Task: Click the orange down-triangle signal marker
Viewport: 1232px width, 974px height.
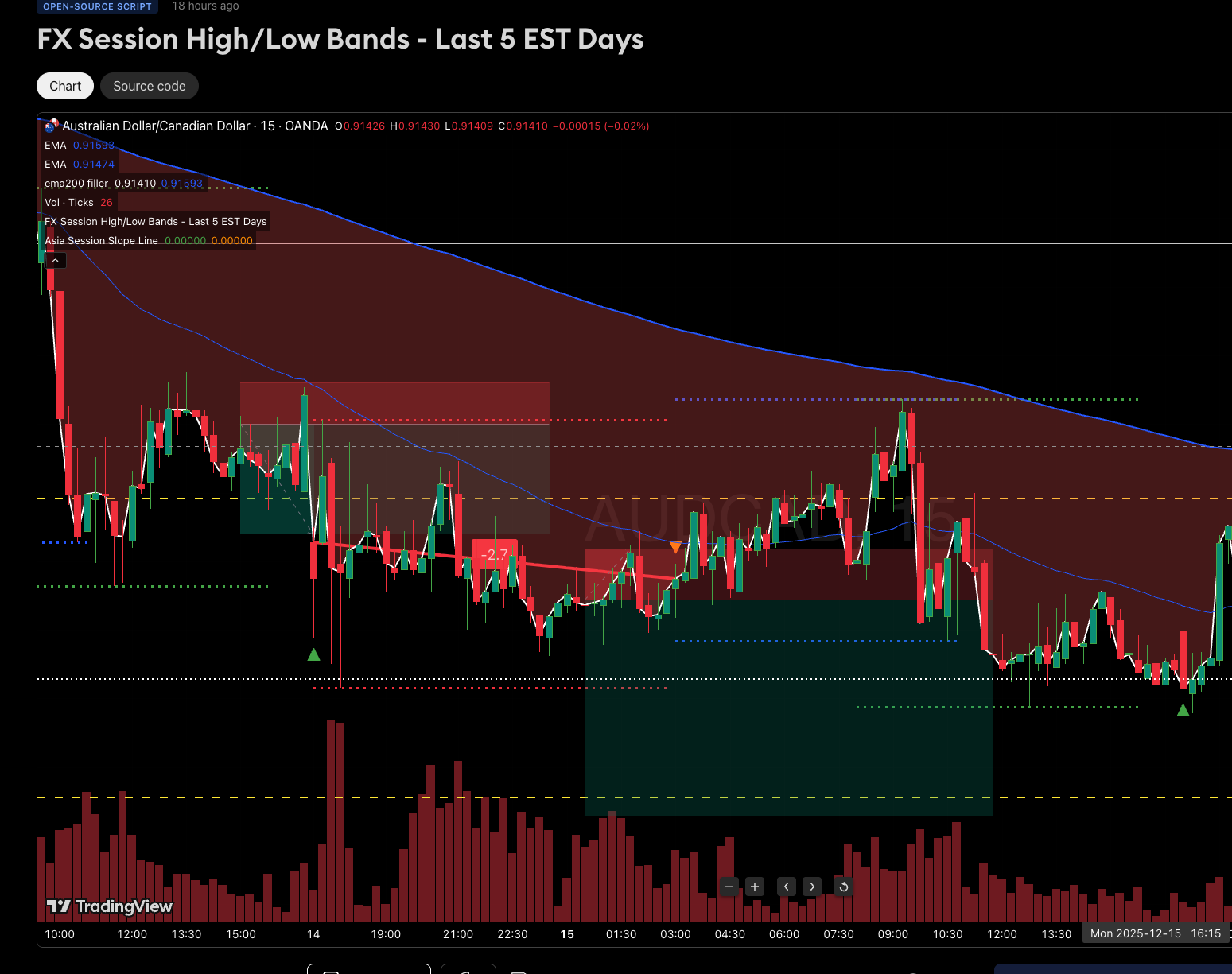Action: (675, 546)
